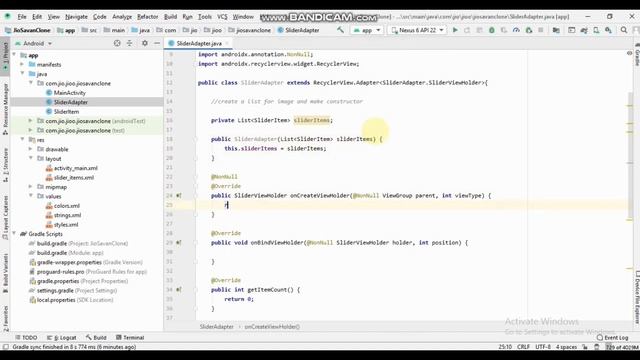This screenshot has width=640, height=360.
Task: Close the SliderAdapter.java editor tab
Action: click(x=227, y=43)
